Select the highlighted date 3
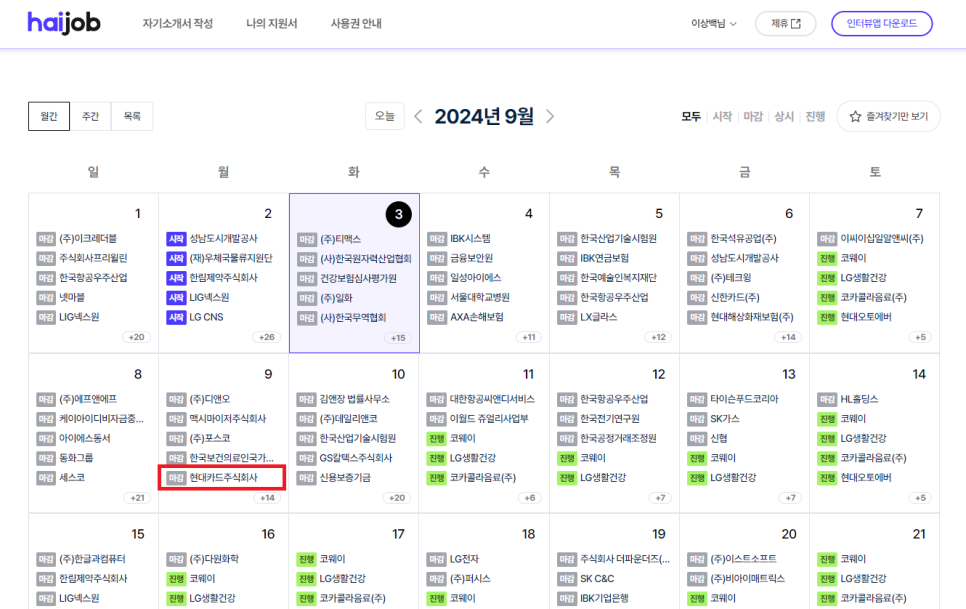This screenshot has width=966, height=609. (399, 214)
